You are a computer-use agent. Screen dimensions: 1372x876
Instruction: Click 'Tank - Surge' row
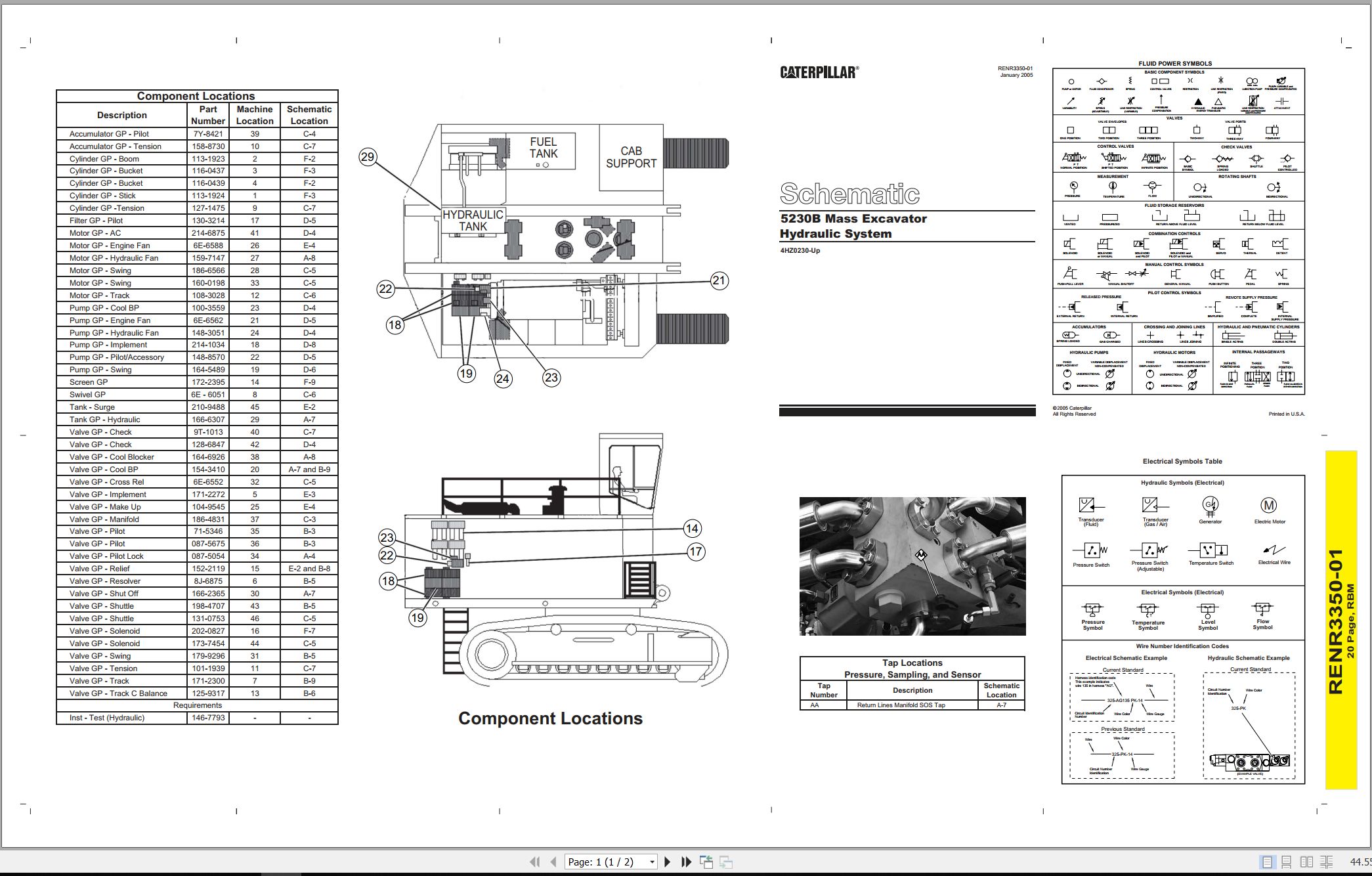click(197, 406)
